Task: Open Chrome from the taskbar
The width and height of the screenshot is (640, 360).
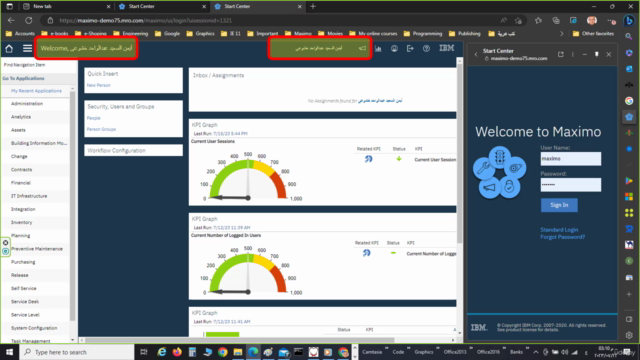Action: click(222, 352)
